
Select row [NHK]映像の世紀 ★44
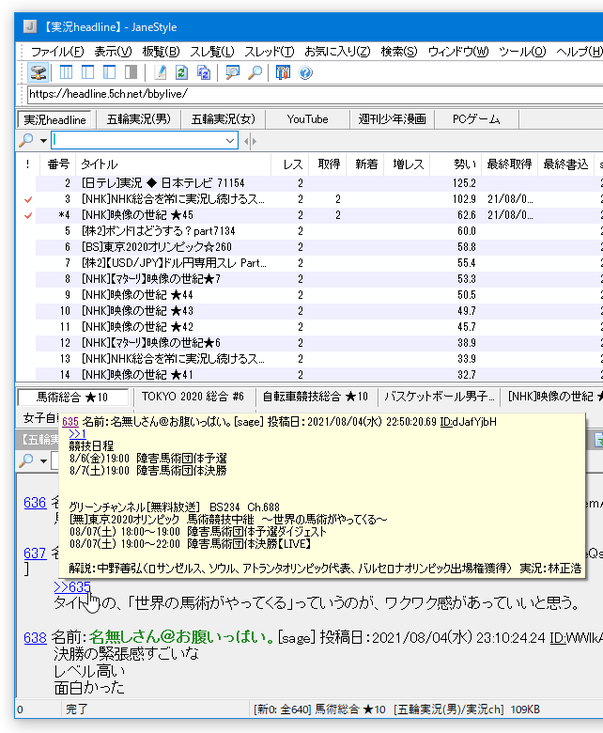tap(319, 295)
